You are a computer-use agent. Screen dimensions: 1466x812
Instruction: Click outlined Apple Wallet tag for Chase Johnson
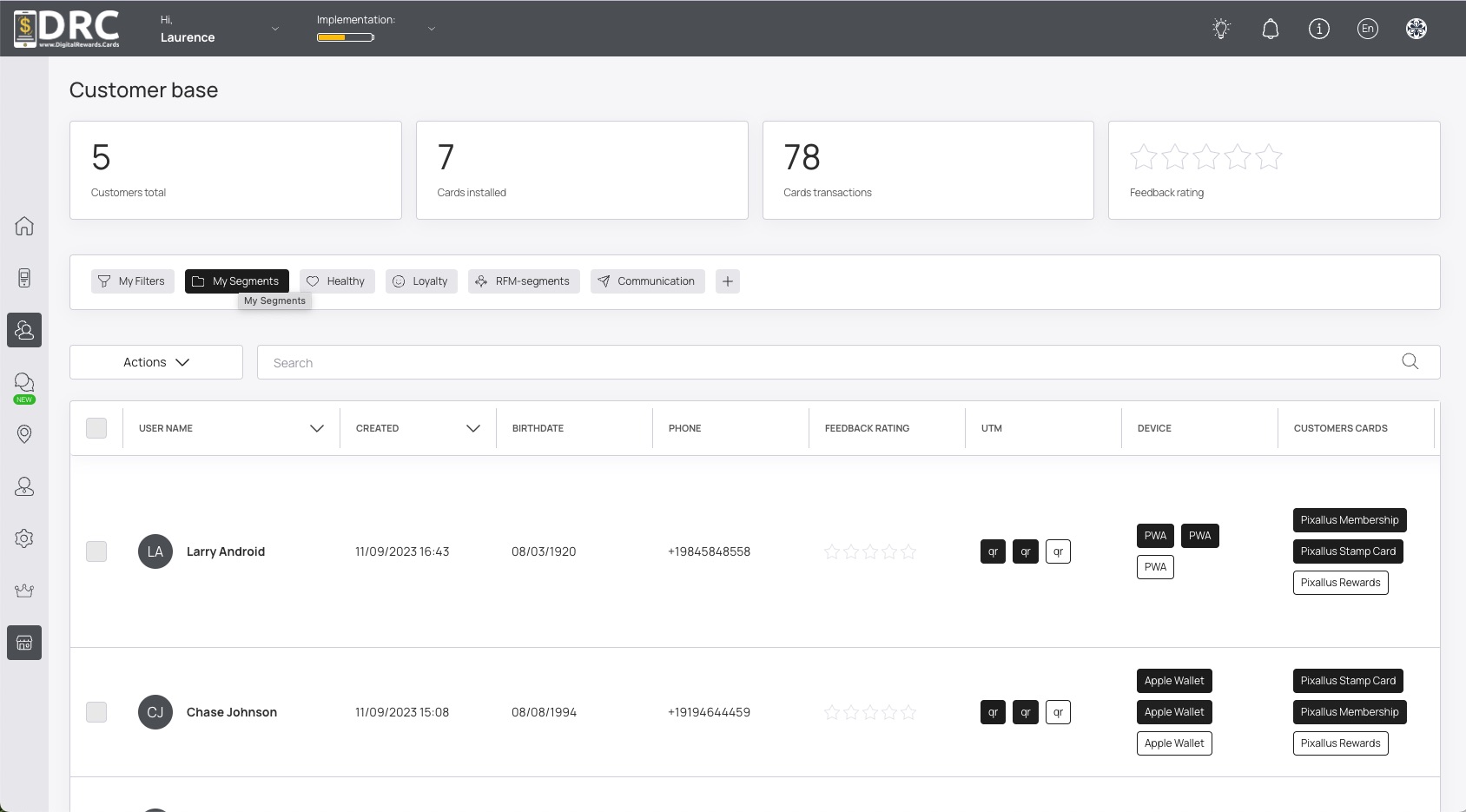tap(1174, 743)
